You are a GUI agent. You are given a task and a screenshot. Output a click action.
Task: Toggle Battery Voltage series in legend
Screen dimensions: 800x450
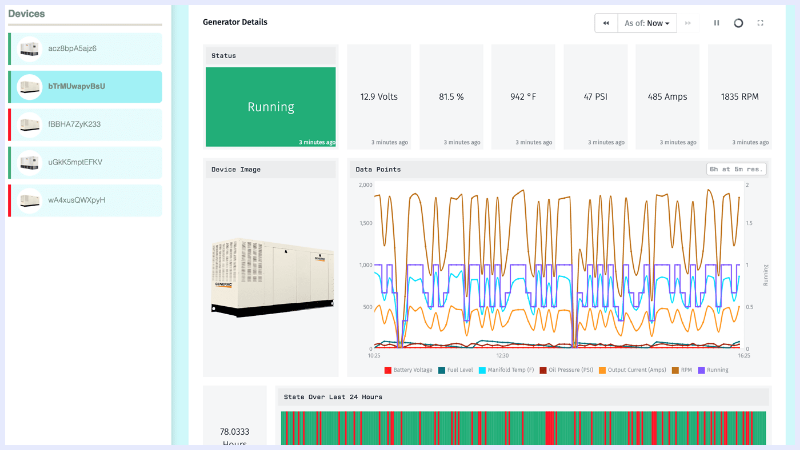click(412, 370)
